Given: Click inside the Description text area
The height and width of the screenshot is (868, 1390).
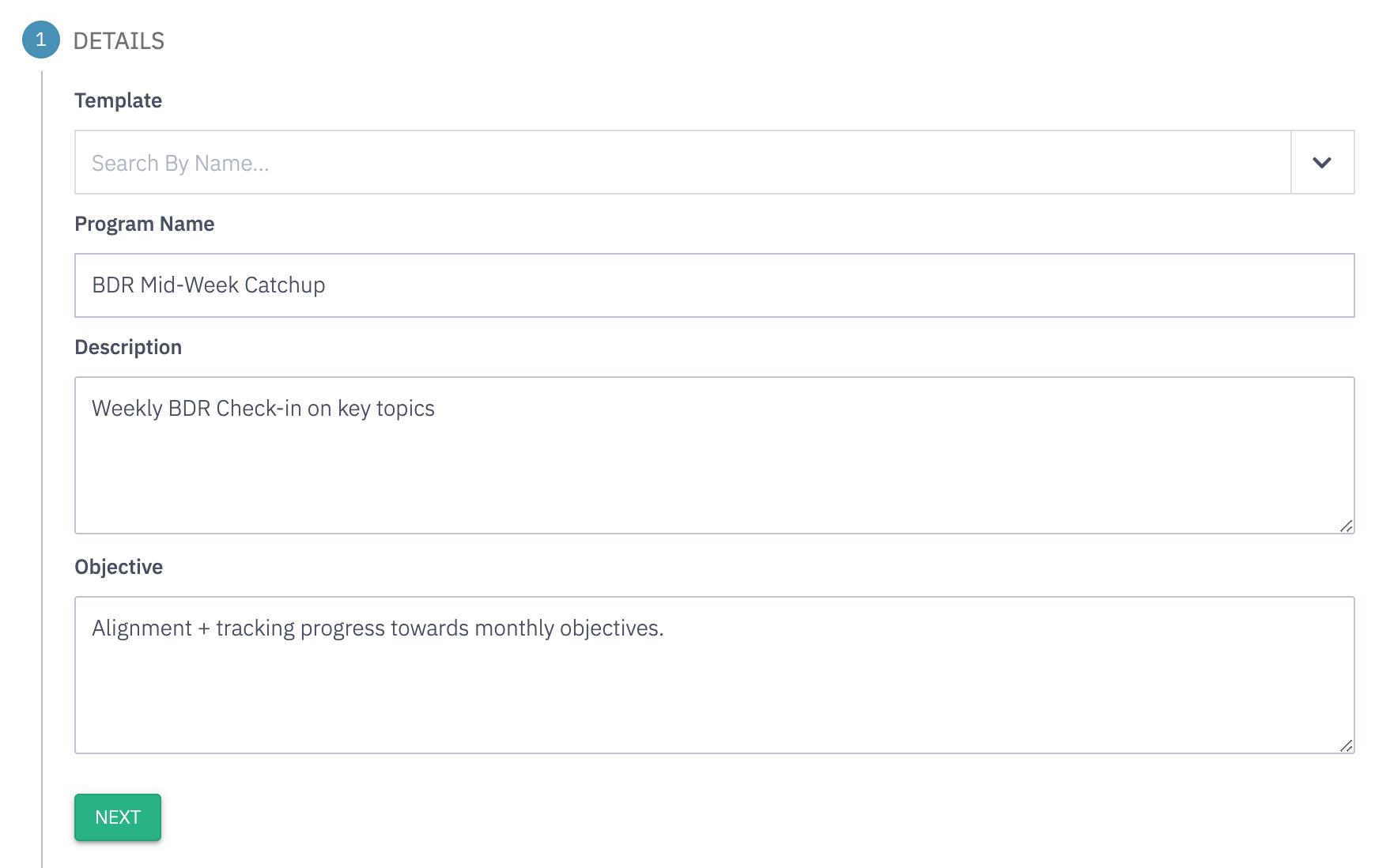Looking at the screenshot, I should point(715,455).
